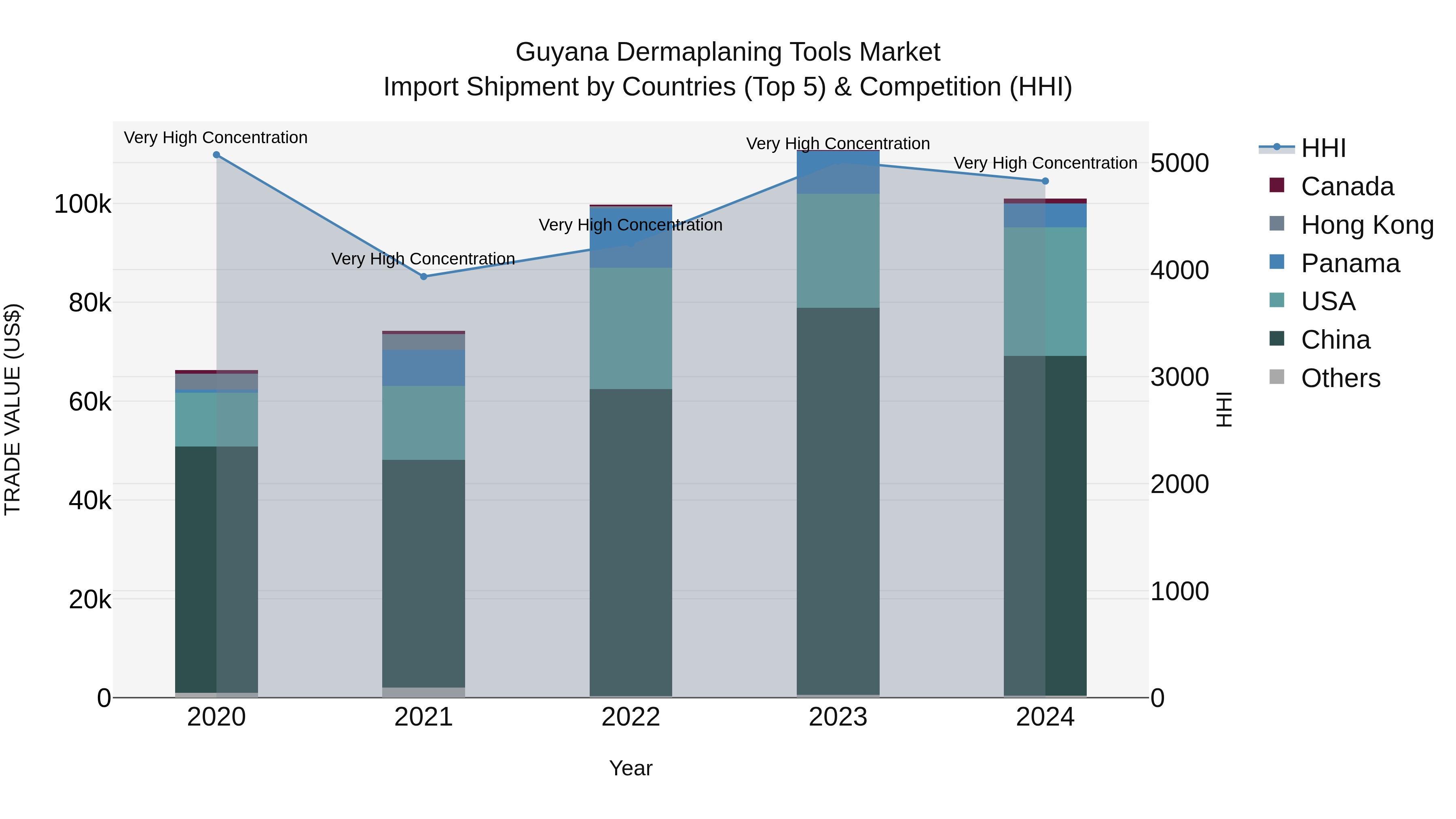Click the USA segment of the 2023 bar
The image size is (1456, 819).
838,251
